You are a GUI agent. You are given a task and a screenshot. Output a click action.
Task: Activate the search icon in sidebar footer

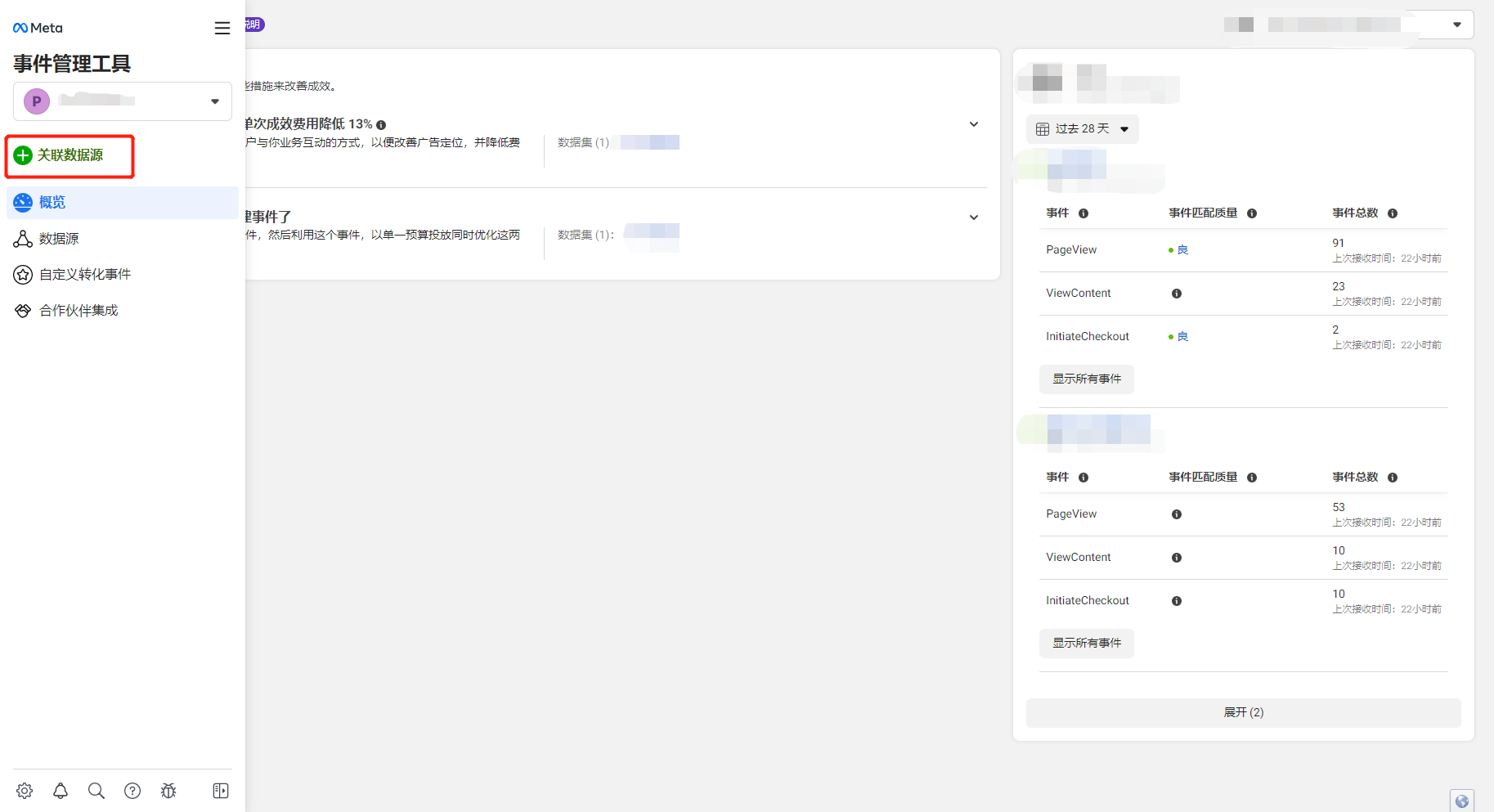tap(96, 790)
